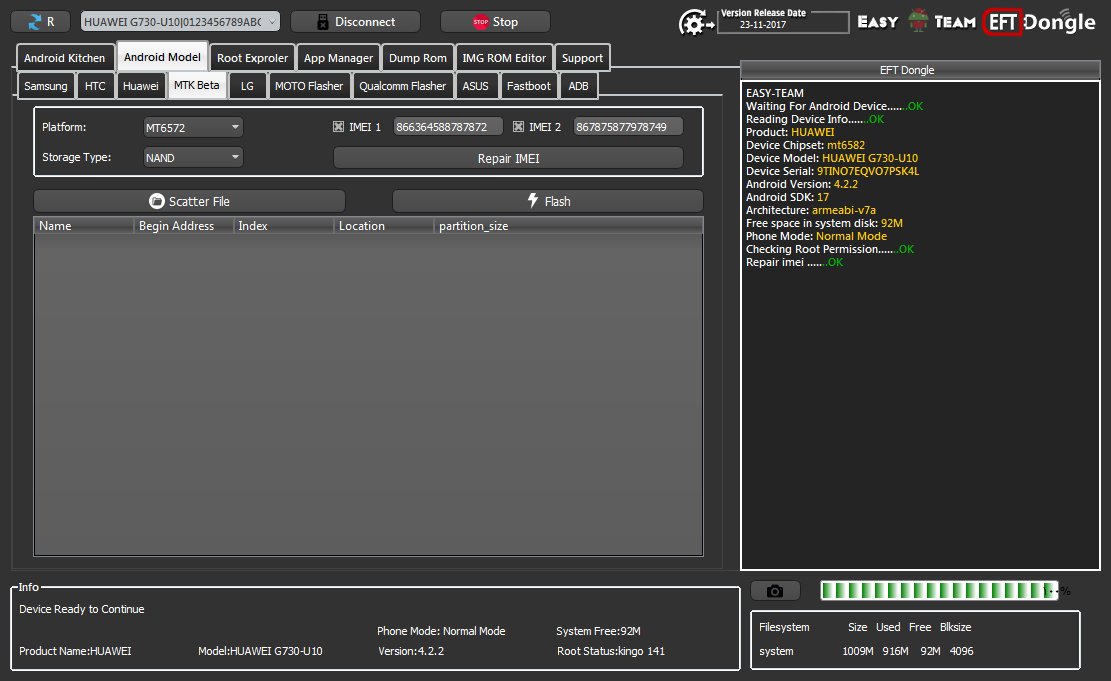Select the Huawei sub-tab
This screenshot has width=1111, height=681.
tap(140, 86)
